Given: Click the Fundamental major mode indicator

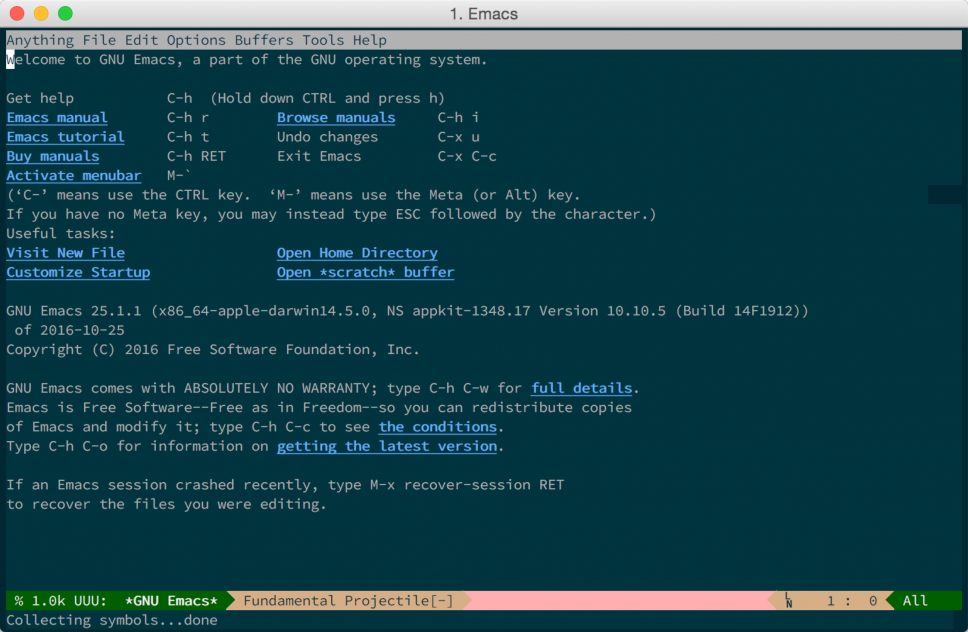Looking at the screenshot, I should 290,601.
